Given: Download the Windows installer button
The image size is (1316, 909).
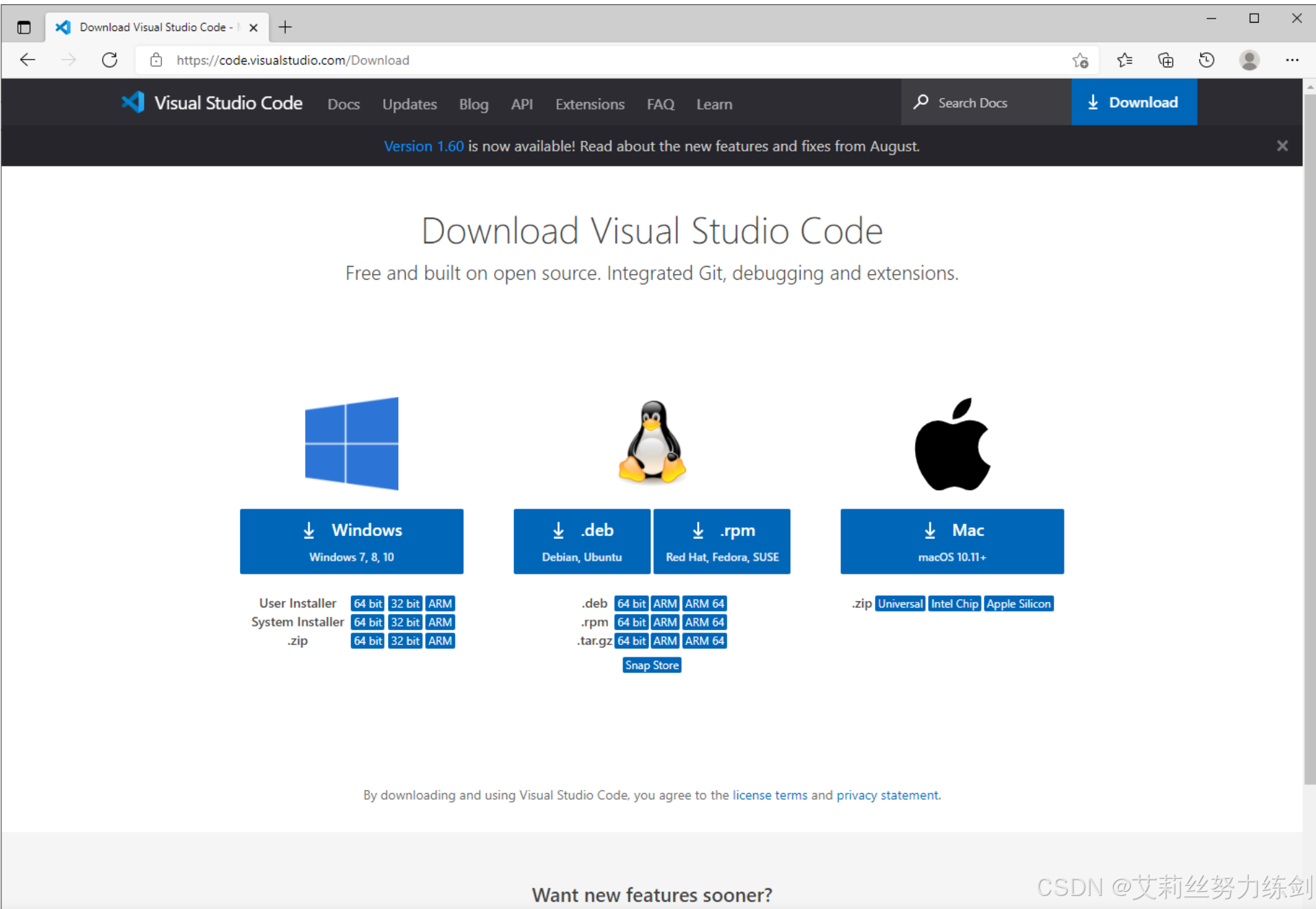Looking at the screenshot, I should point(352,541).
